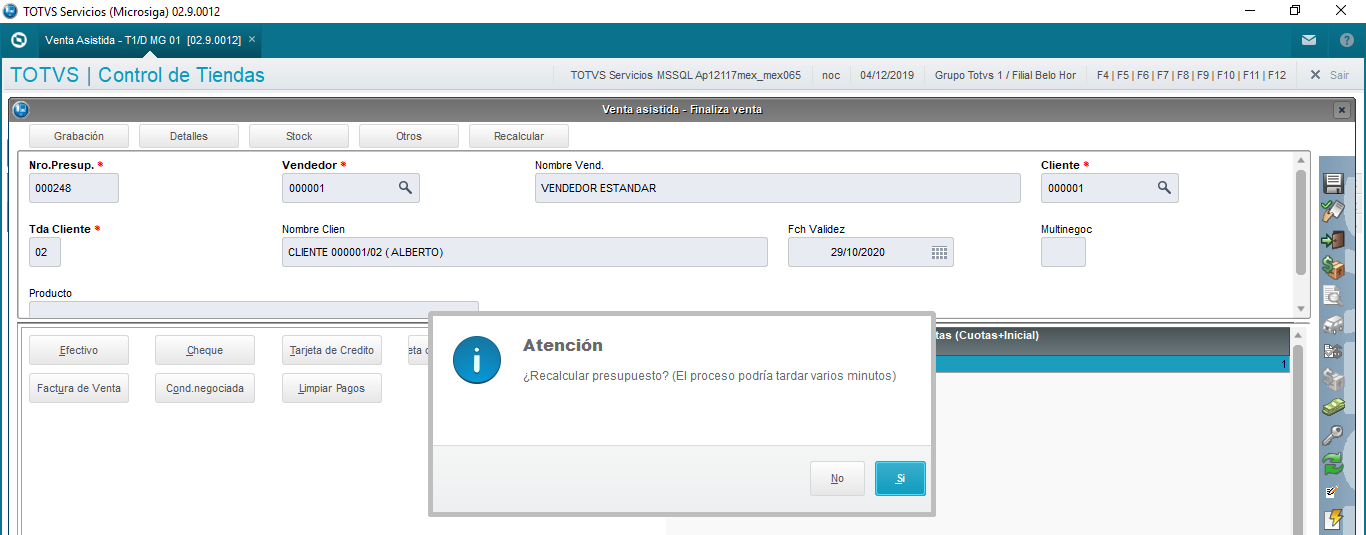Click the exit door sidebar icon
This screenshot has height=535, width=1366.
pyautogui.click(x=1333, y=239)
